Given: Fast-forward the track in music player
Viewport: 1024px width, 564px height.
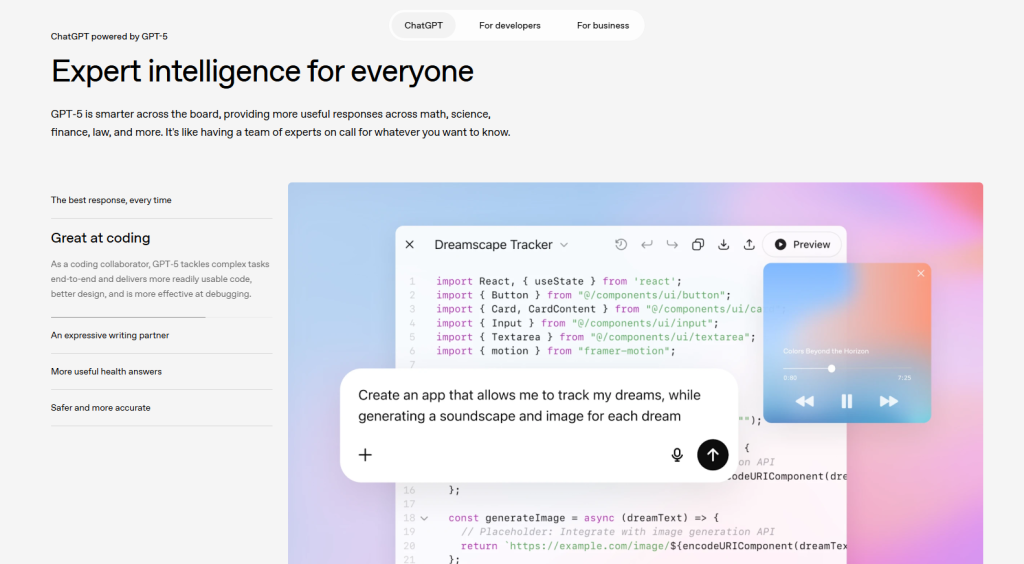Looking at the screenshot, I should [x=889, y=401].
